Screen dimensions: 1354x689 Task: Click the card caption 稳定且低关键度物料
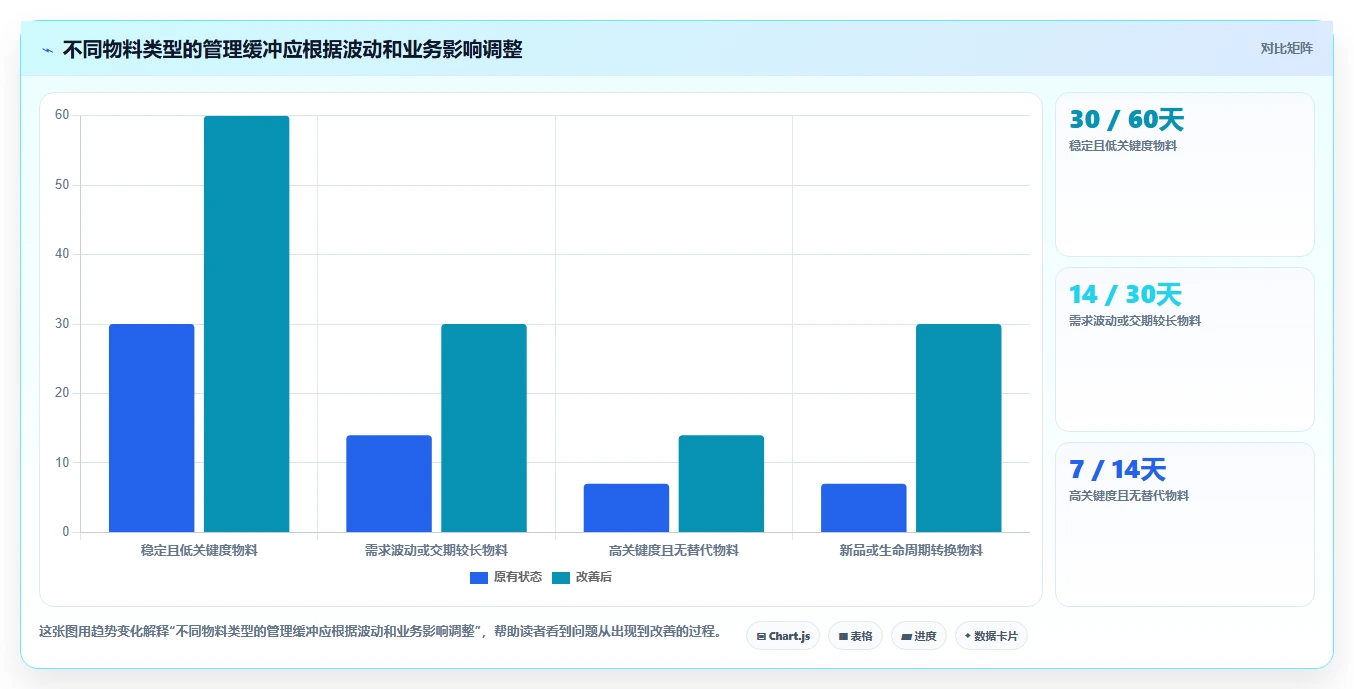coord(1123,146)
